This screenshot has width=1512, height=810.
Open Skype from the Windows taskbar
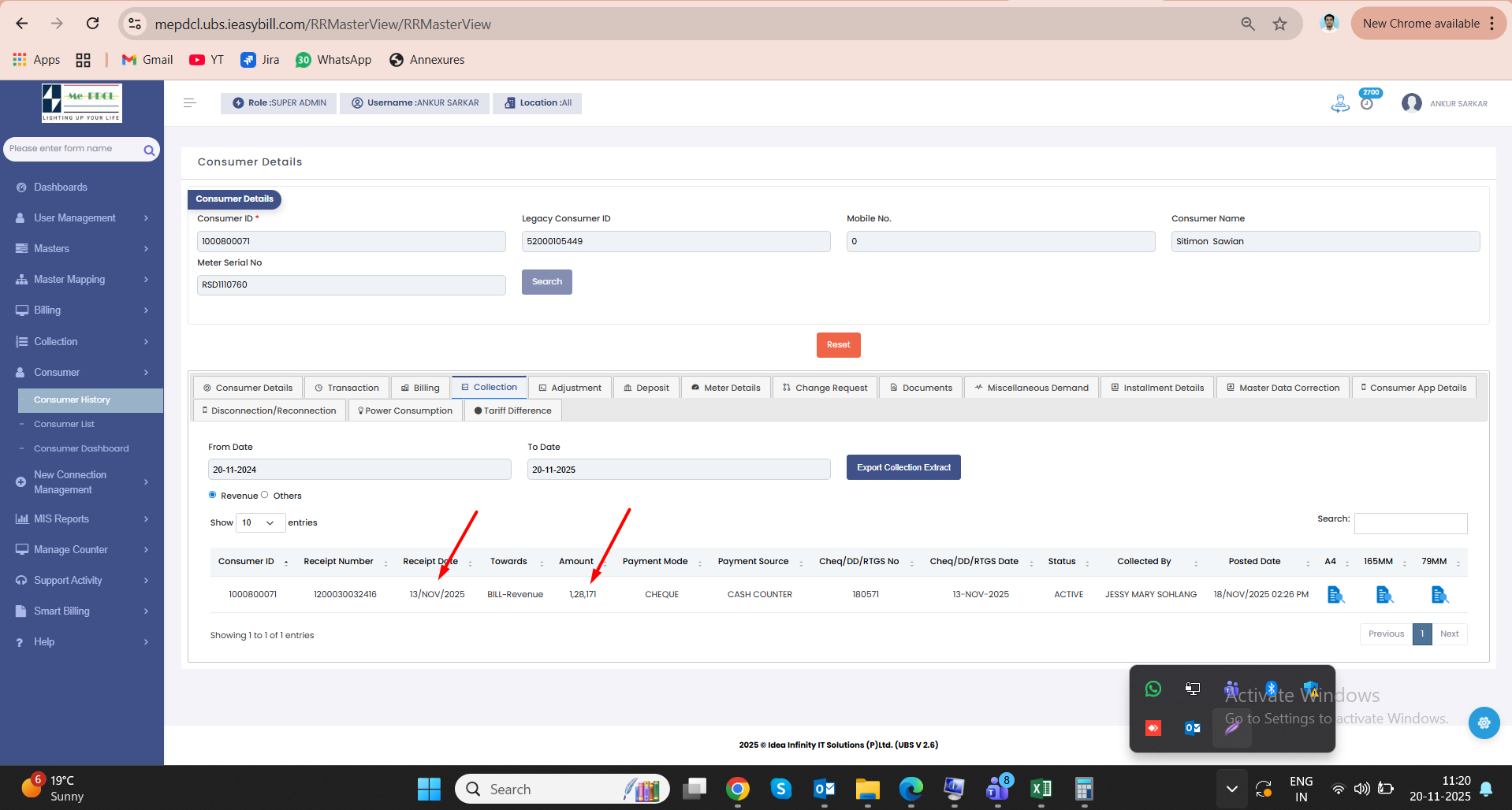point(781,789)
